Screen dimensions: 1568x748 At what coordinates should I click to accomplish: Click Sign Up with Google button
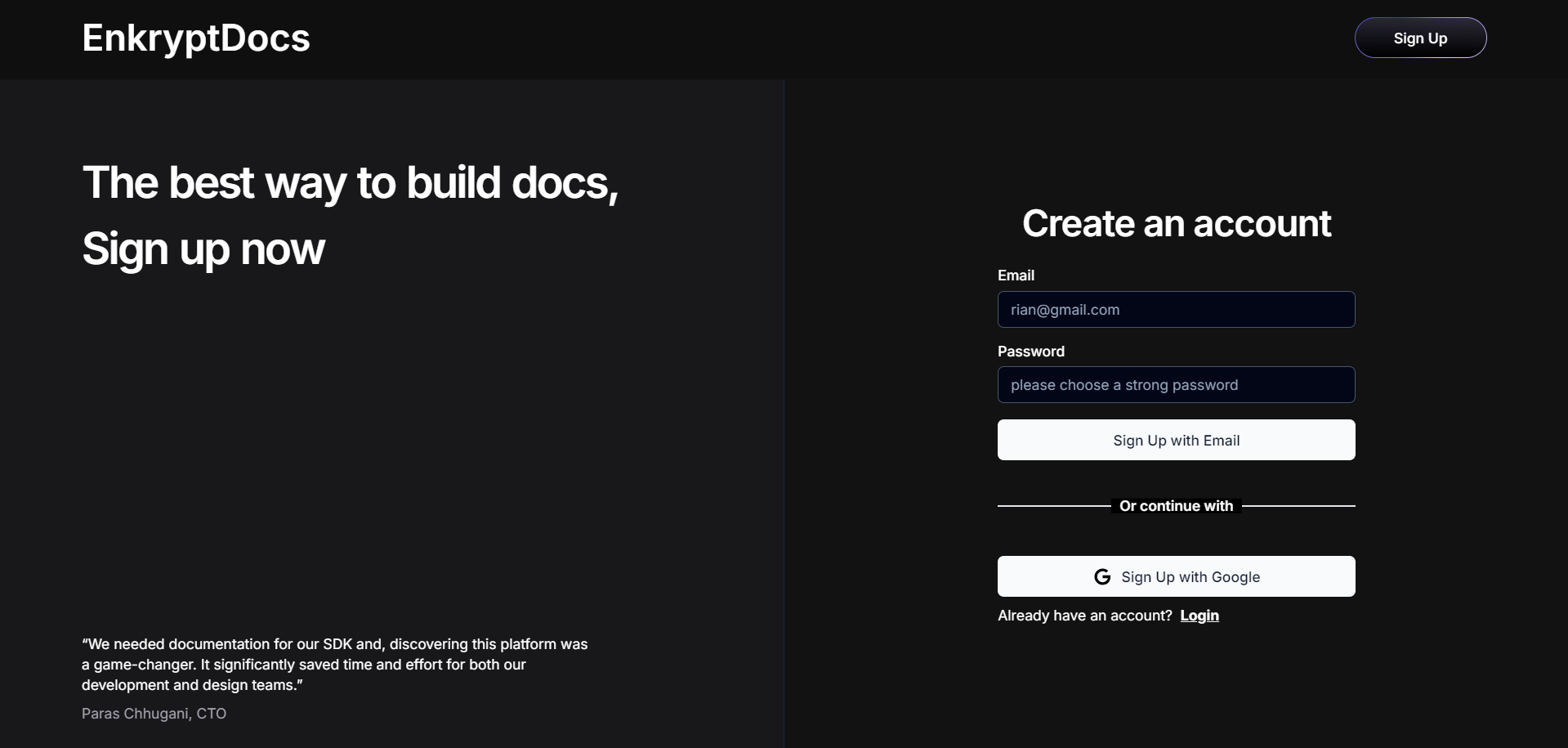pyautogui.click(x=1176, y=576)
